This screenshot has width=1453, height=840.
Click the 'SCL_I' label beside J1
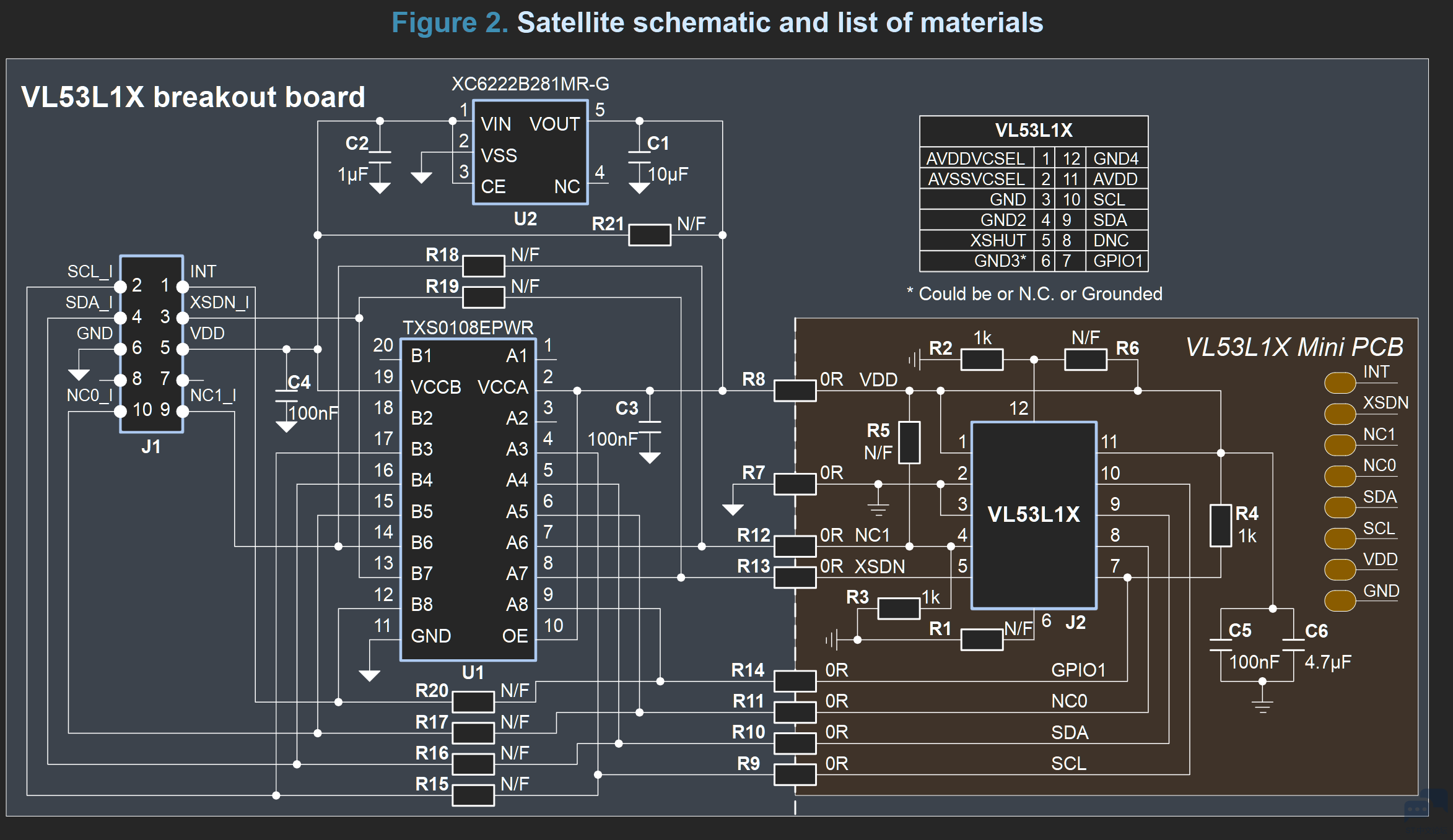(x=90, y=272)
